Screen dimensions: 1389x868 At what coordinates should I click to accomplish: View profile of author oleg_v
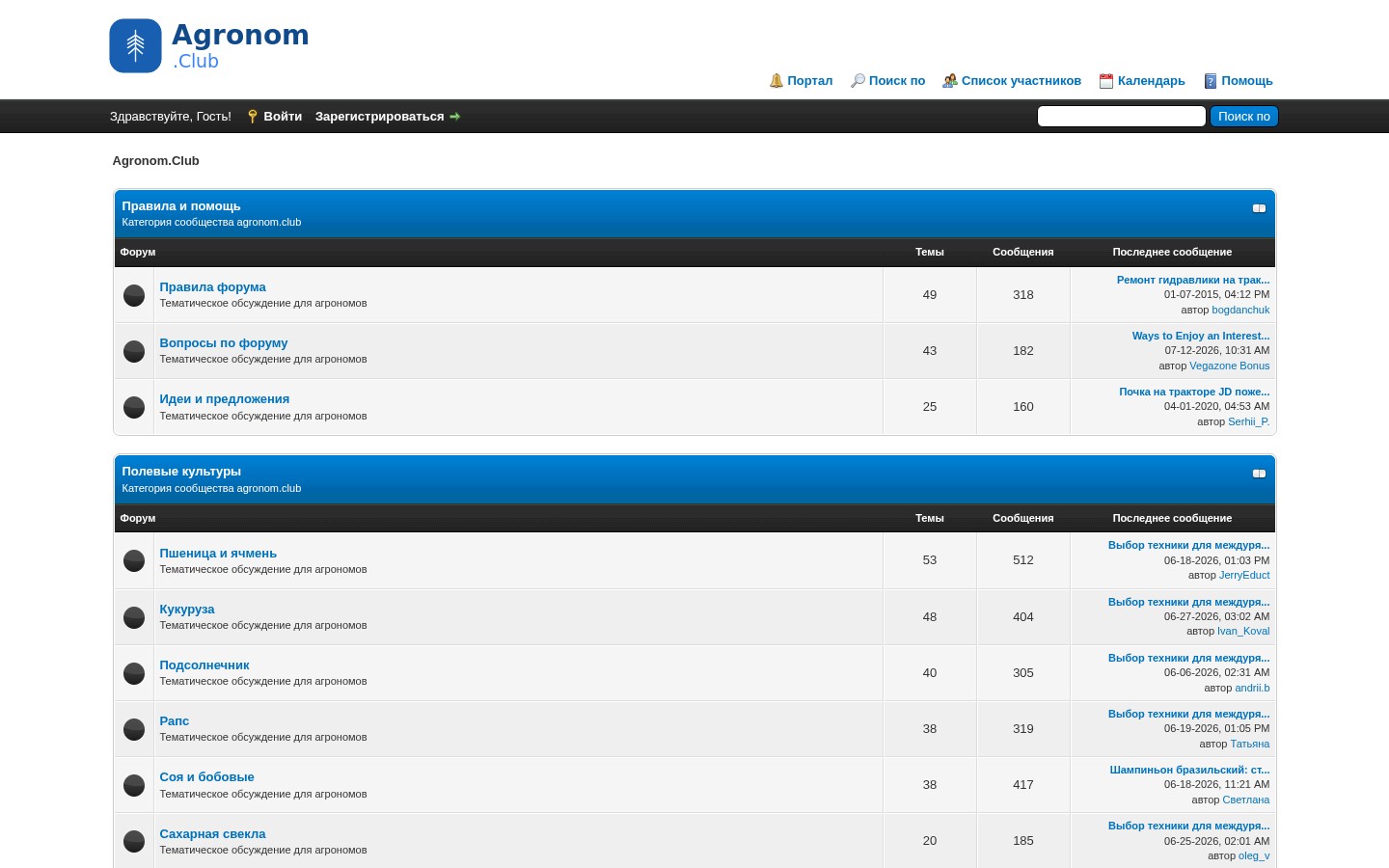(x=1254, y=856)
